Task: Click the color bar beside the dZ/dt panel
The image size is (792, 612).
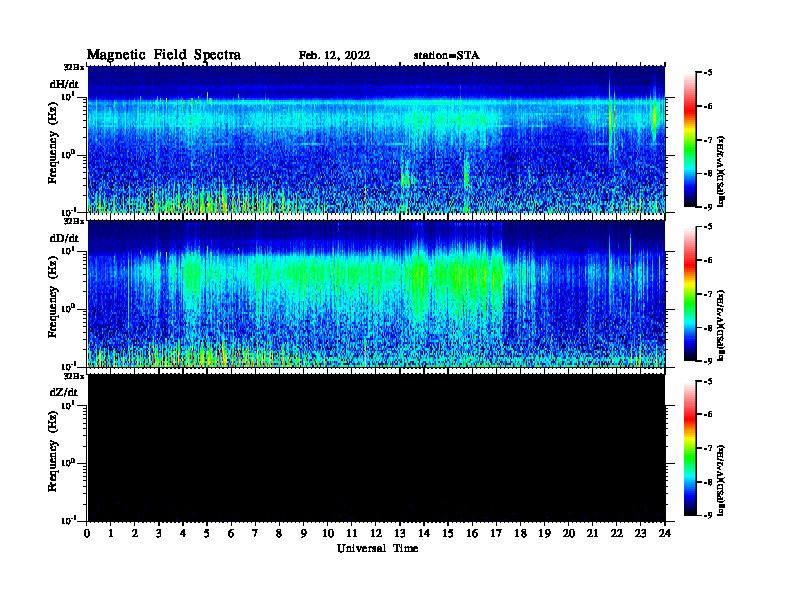Action: point(690,448)
